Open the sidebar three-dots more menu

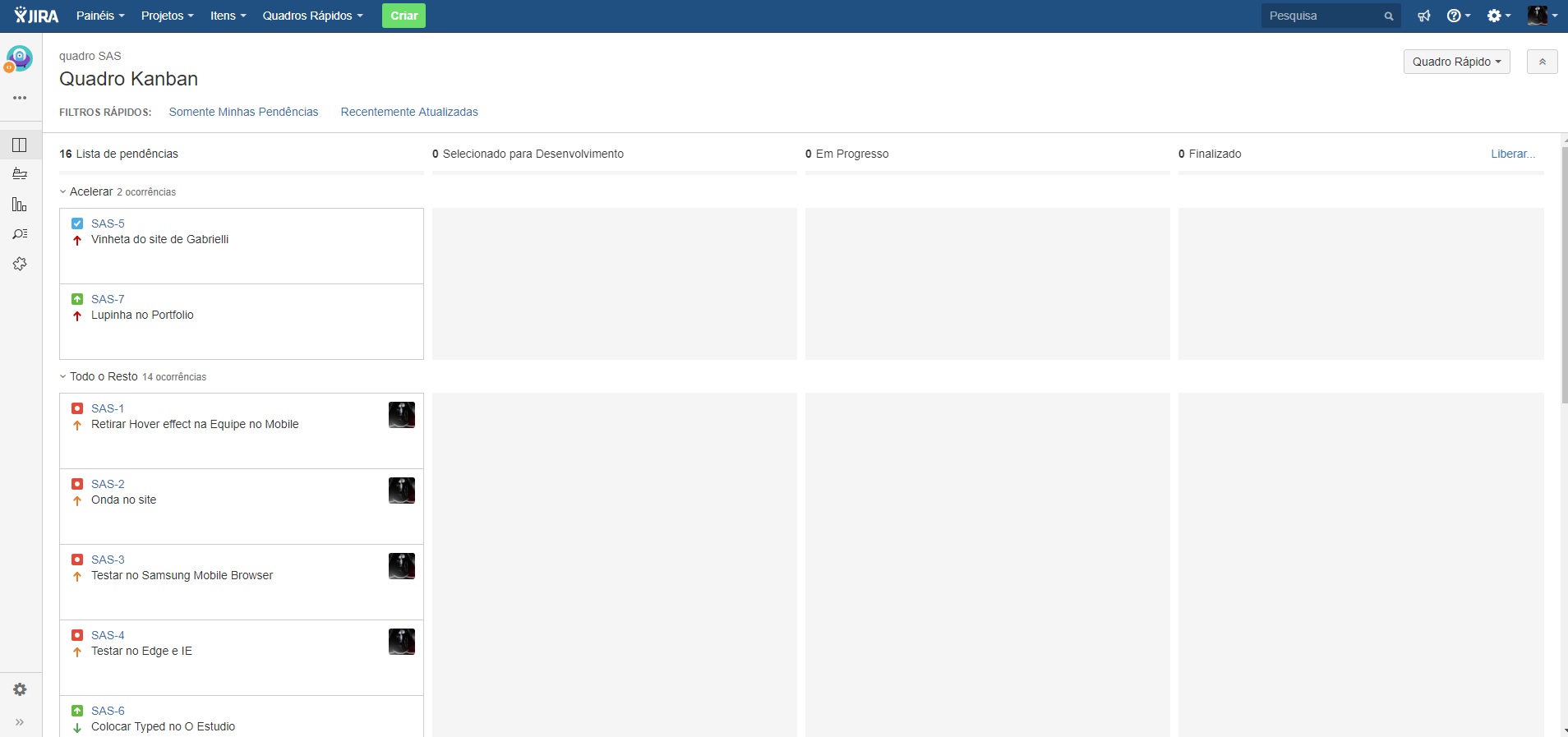coord(20,98)
